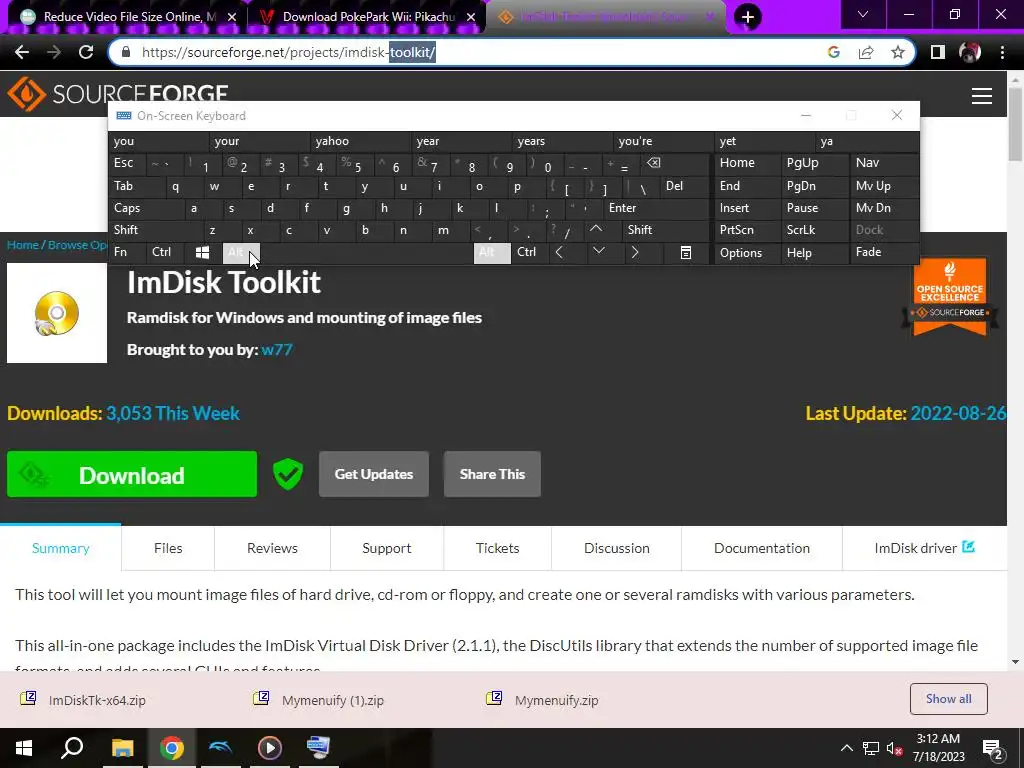Toggle the ScrLk key on on-screen keyboard
The width and height of the screenshot is (1024, 768).
pyautogui.click(x=814, y=230)
